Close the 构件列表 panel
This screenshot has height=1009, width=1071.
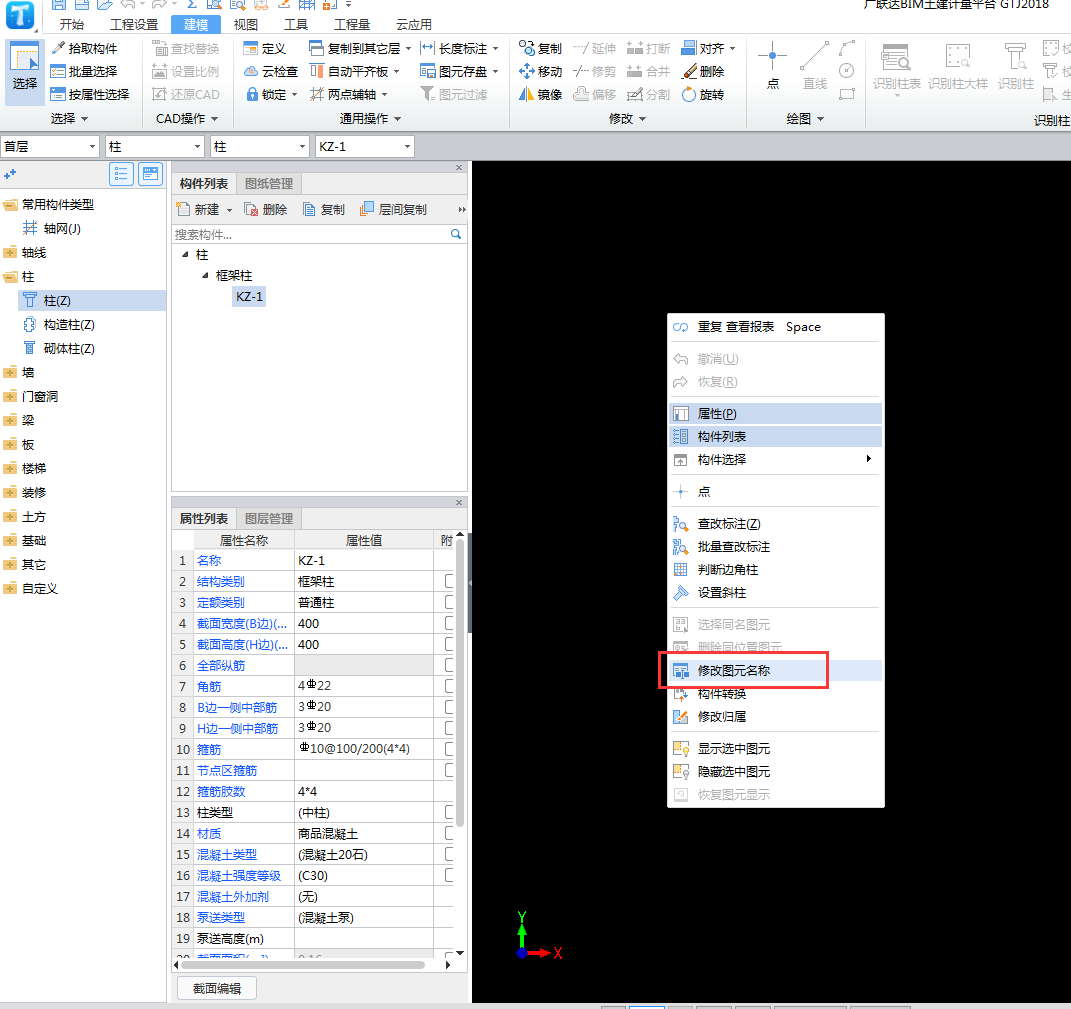pyautogui.click(x=459, y=167)
